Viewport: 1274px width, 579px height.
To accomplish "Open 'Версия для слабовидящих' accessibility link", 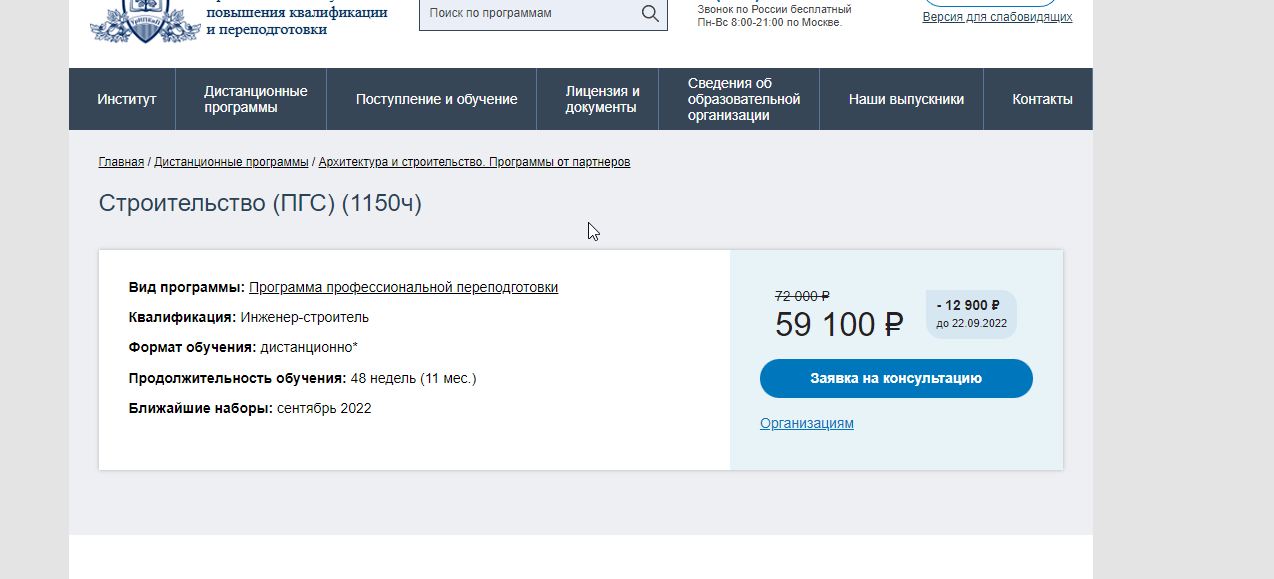I will coord(996,17).
